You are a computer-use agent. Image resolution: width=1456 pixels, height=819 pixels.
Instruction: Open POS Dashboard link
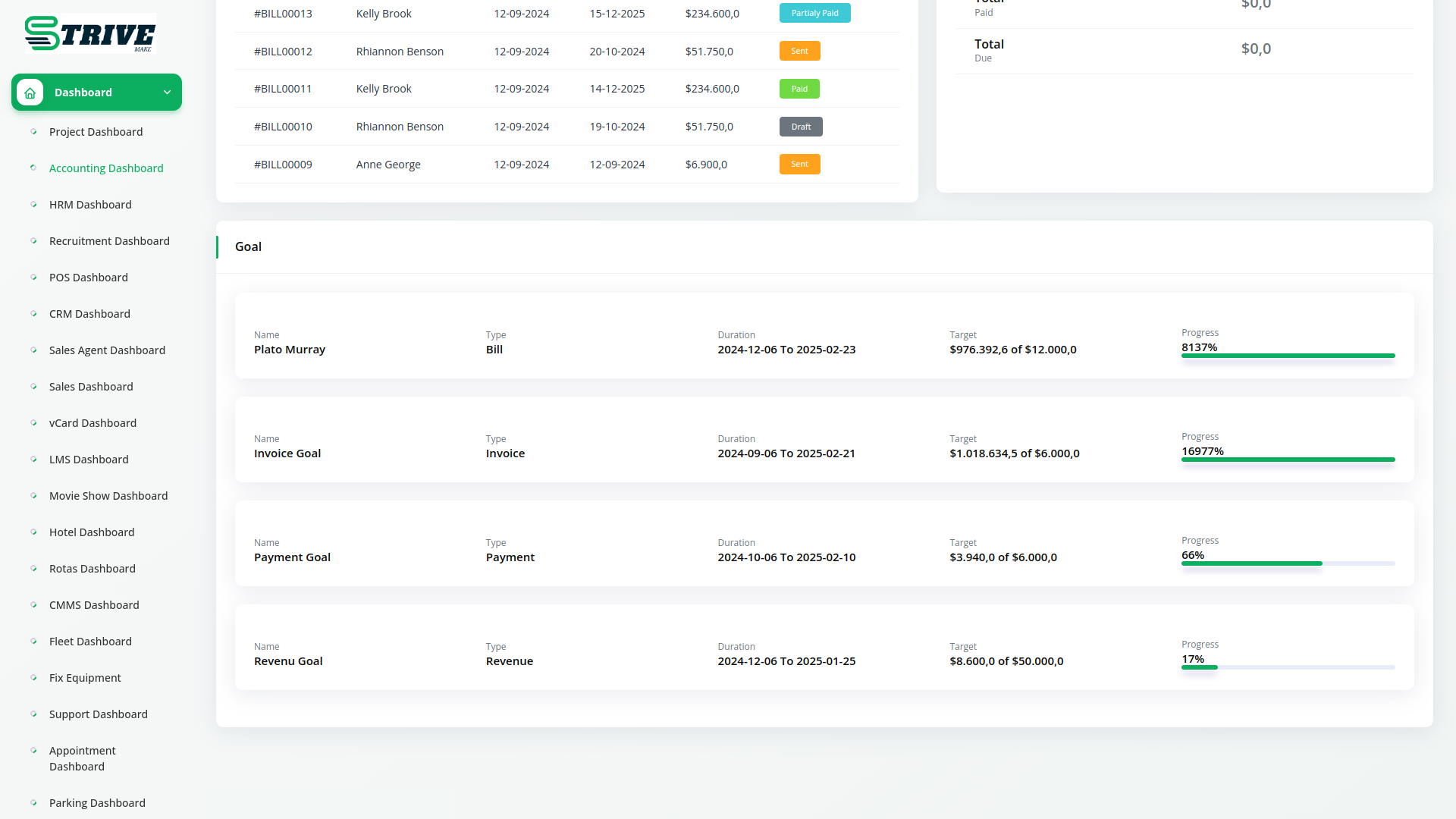click(x=88, y=278)
